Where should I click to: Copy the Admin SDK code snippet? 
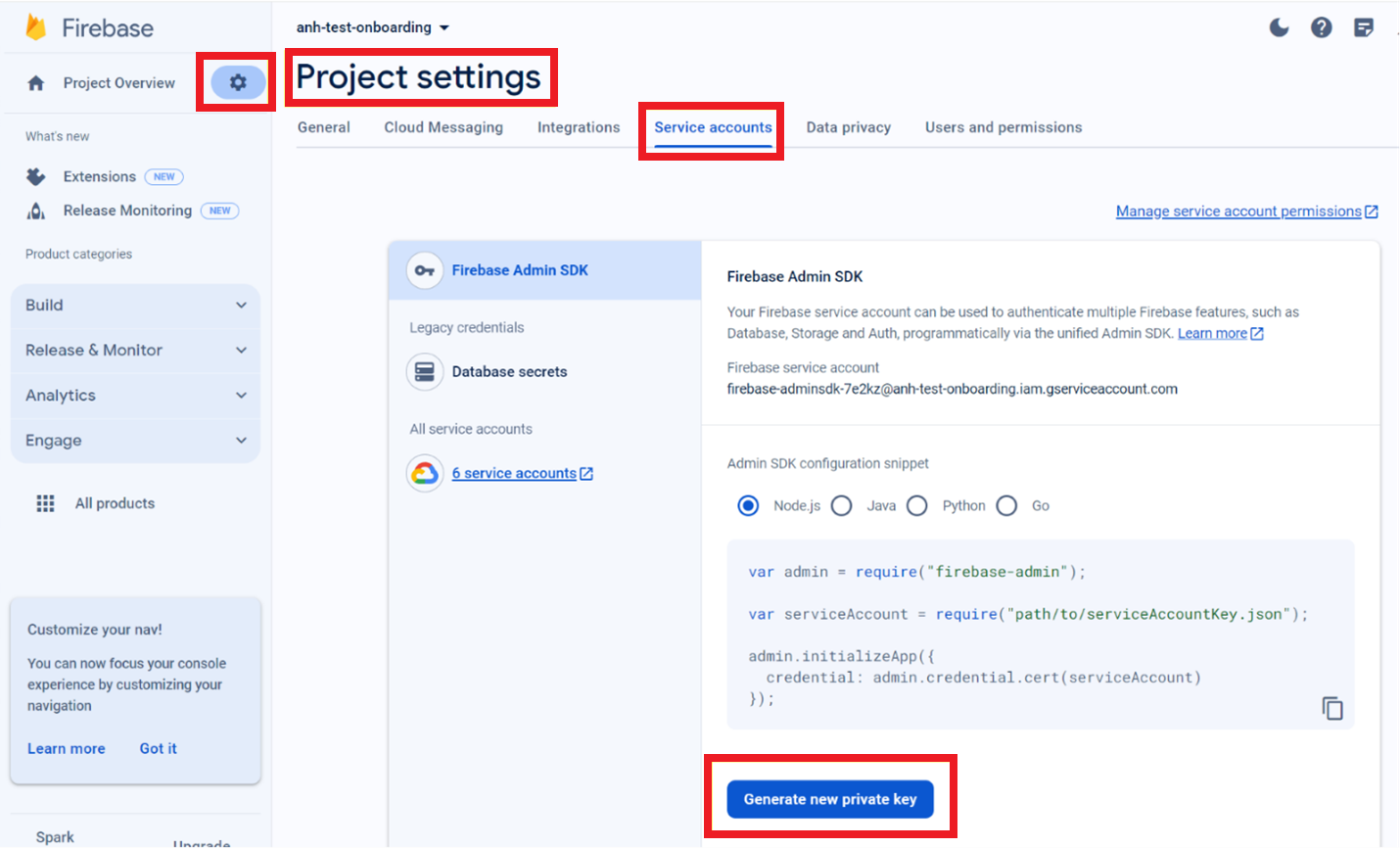(1332, 707)
